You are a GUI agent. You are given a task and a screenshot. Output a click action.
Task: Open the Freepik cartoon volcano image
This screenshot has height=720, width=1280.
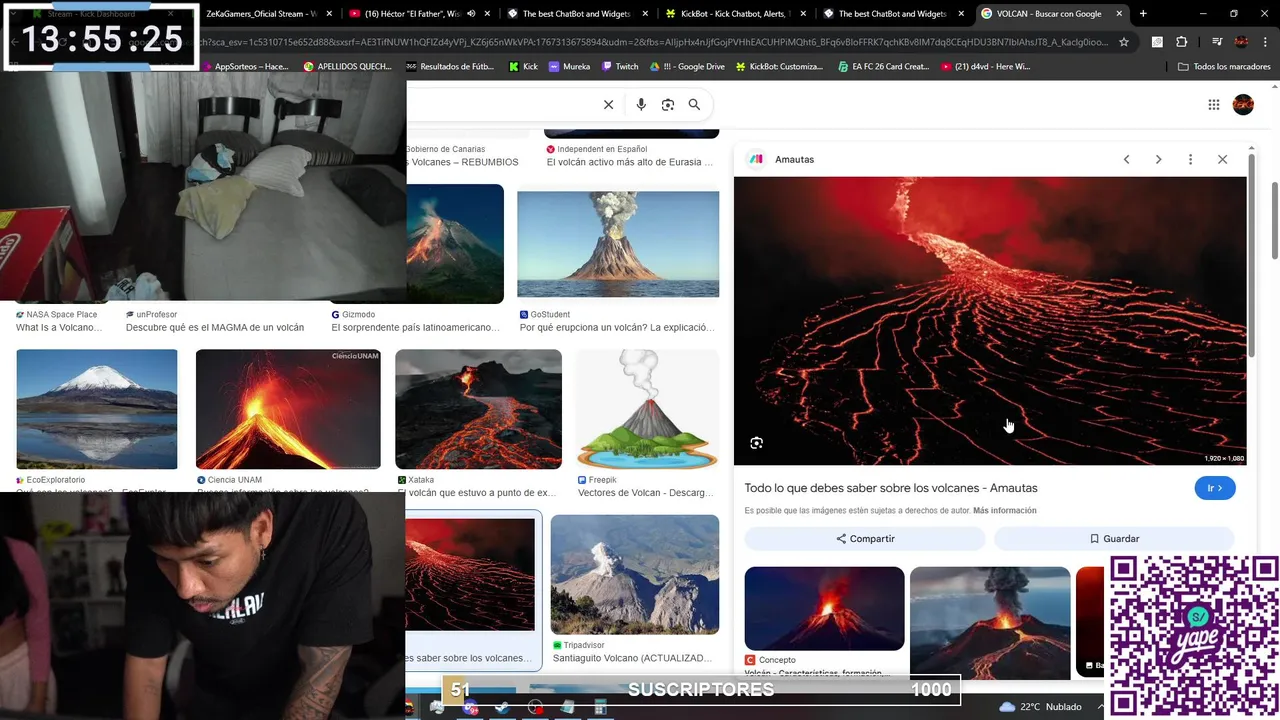click(x=648, y=409)
